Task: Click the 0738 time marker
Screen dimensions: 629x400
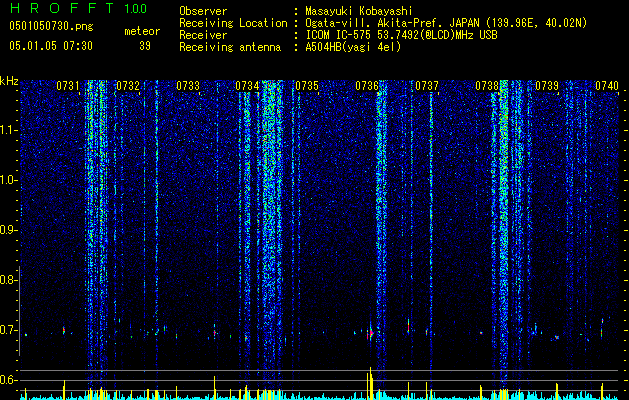Action: (x=487, y=86)
